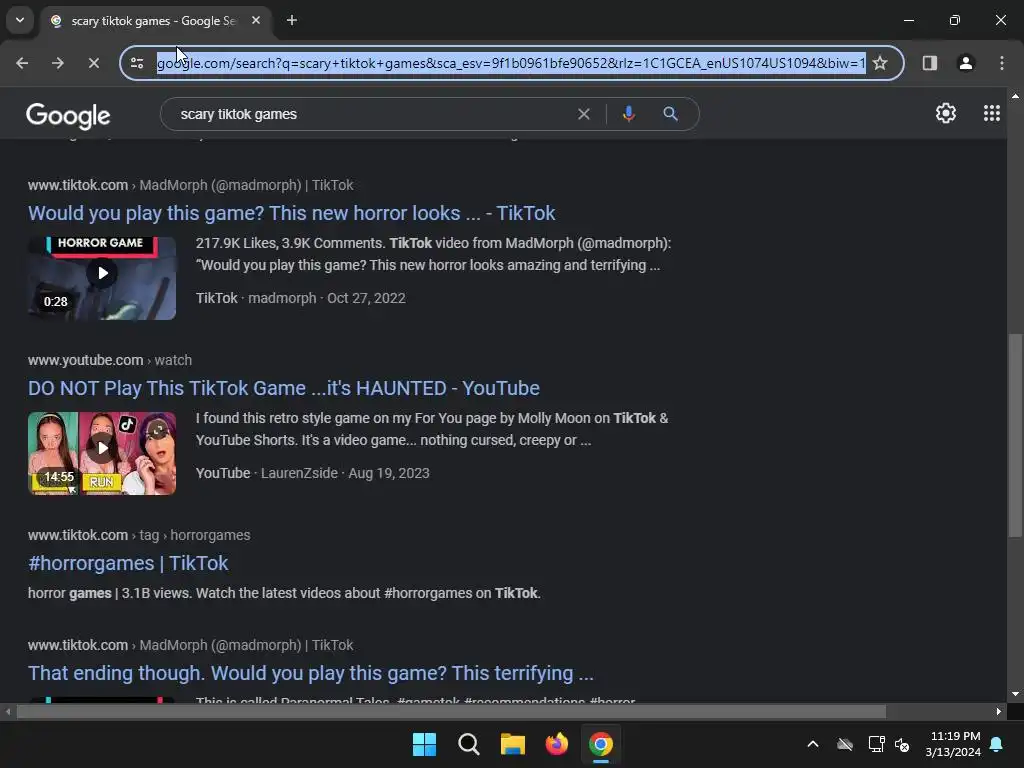Open OneDrive cloud tray icon
This screenshot has width=1024, height=768.
point(845,744)
